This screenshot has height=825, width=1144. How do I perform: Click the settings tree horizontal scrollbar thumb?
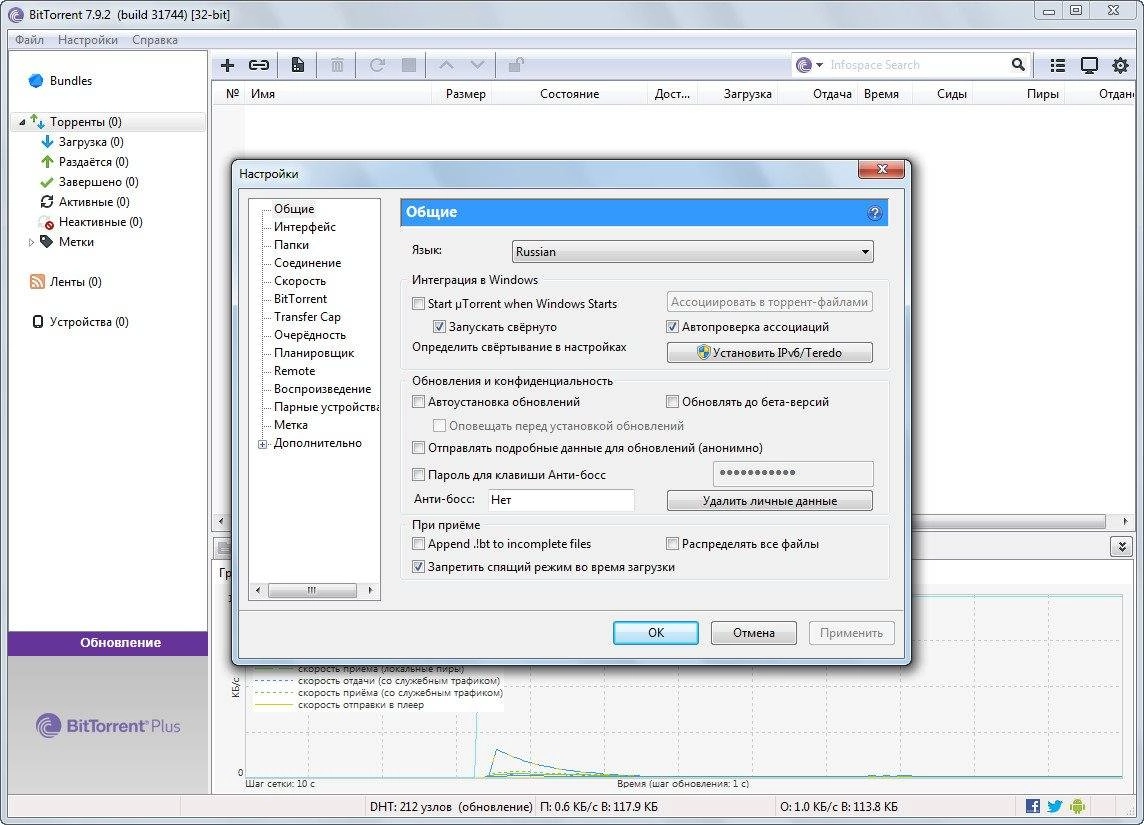click(x=312, y=590)
